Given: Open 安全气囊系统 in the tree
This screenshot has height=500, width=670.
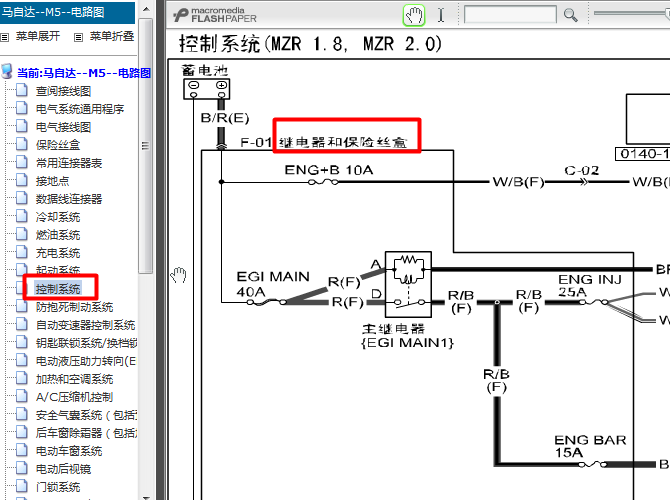Looking at the screenshot, I should coord(86,415).
